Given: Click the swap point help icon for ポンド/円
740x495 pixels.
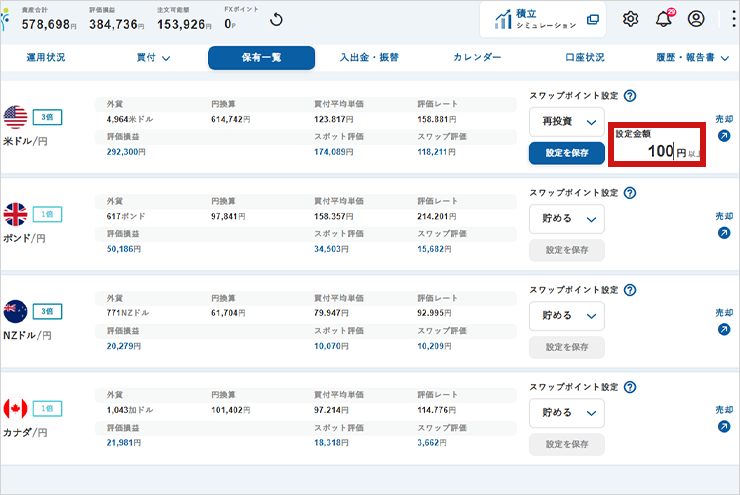Looking at the screenshot, I should [630, 193].
